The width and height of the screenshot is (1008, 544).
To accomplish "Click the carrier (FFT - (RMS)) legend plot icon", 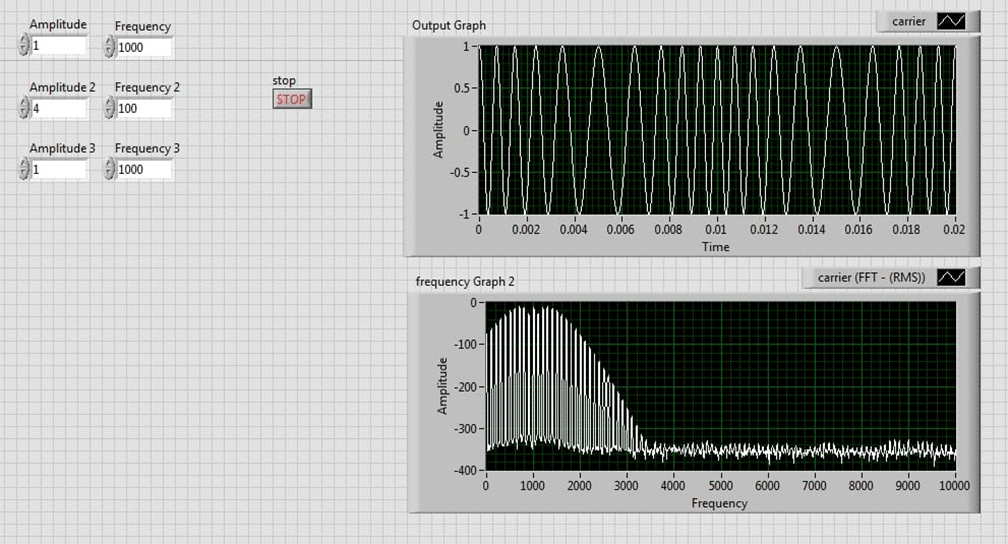I will tap(951, 278).
